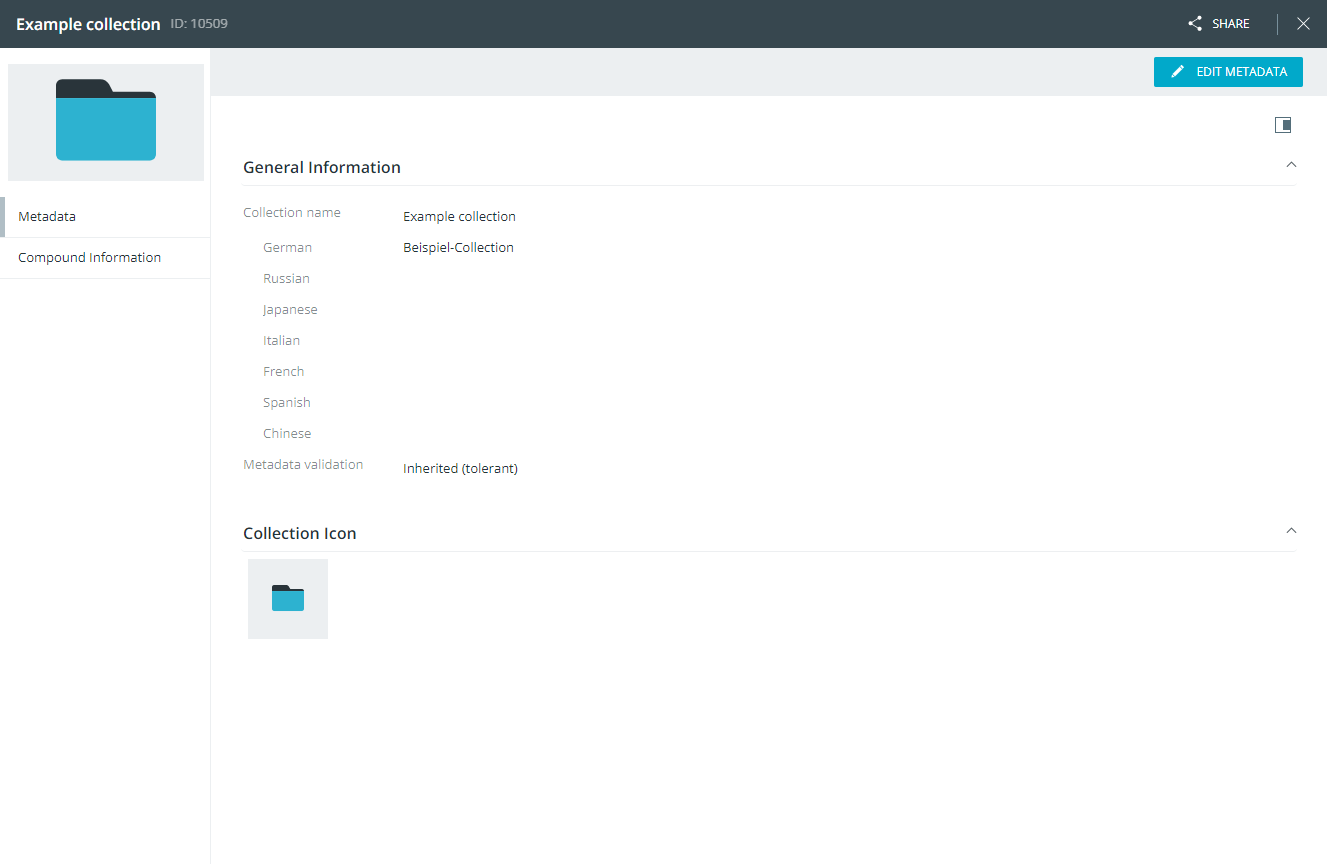Click the 'Russian' language label
The width and height of the screenshot is (1327, 864).
pos(287,279)
